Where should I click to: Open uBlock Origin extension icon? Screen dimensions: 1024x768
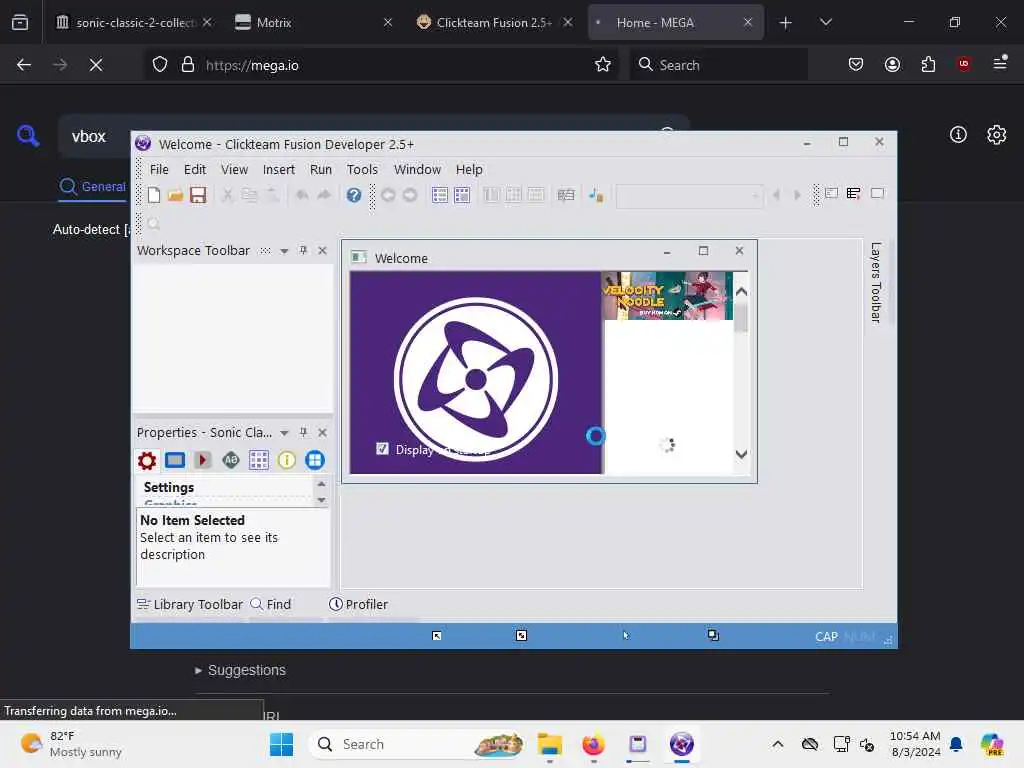[964, 64]
